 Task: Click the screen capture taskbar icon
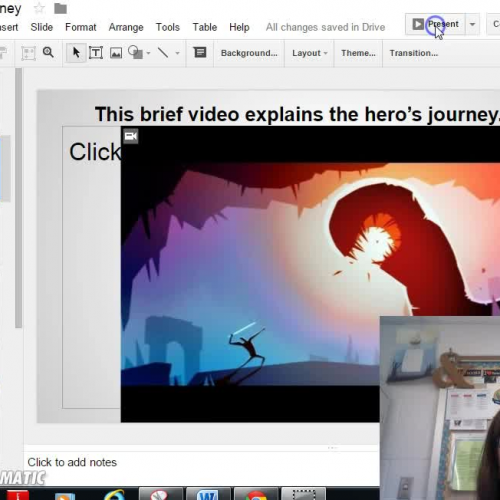[x=304, y=494]
